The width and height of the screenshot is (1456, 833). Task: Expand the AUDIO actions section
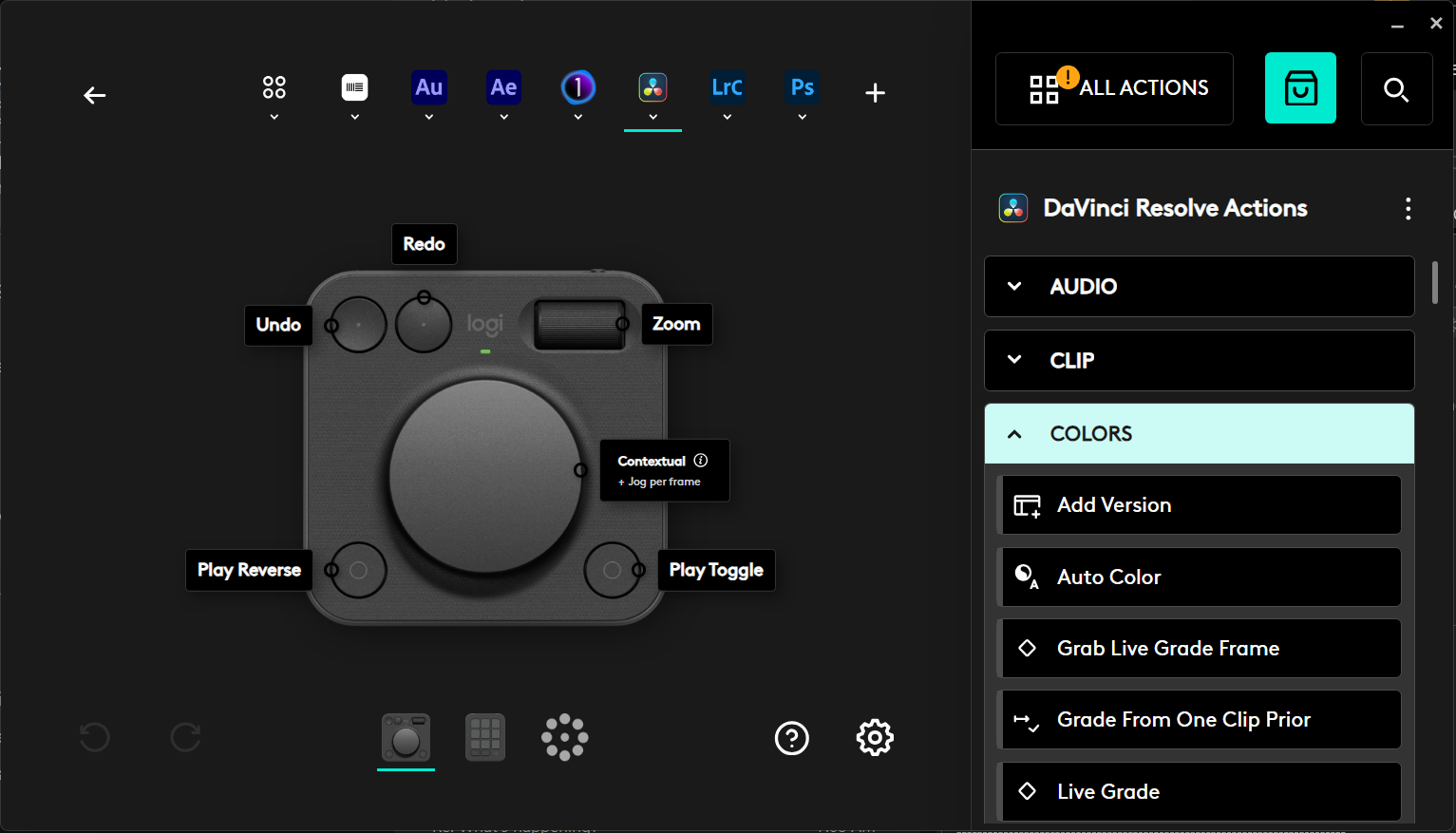click(x=1200, y=286)
